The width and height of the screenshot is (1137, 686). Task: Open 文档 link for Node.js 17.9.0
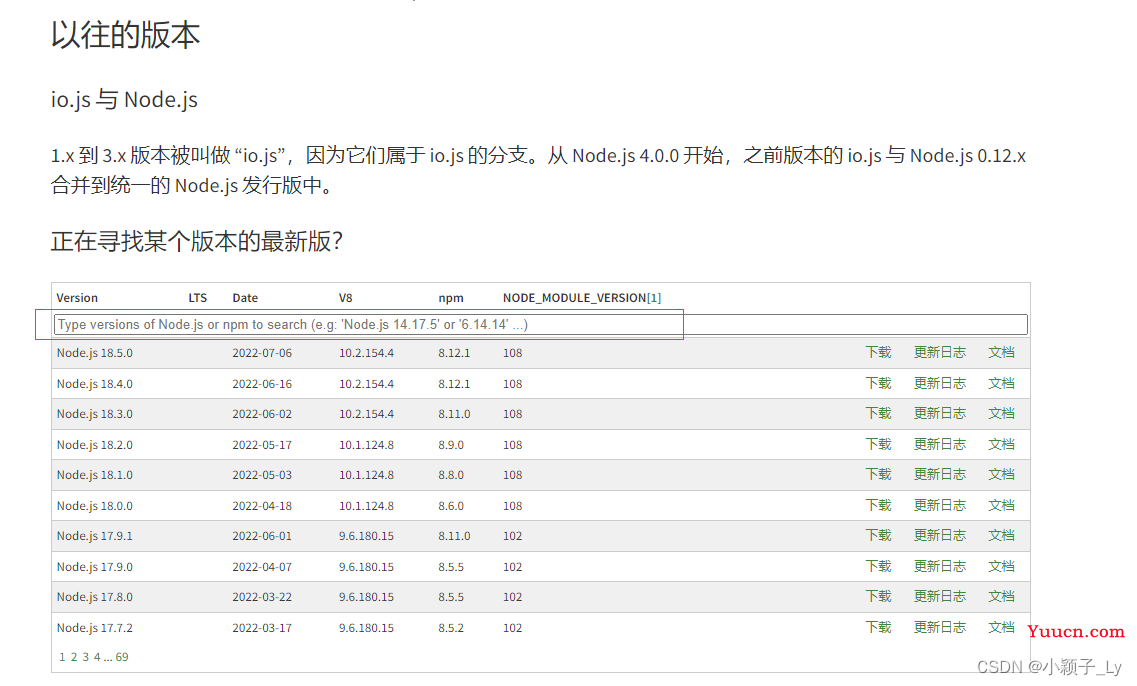tap(1001, 566)
